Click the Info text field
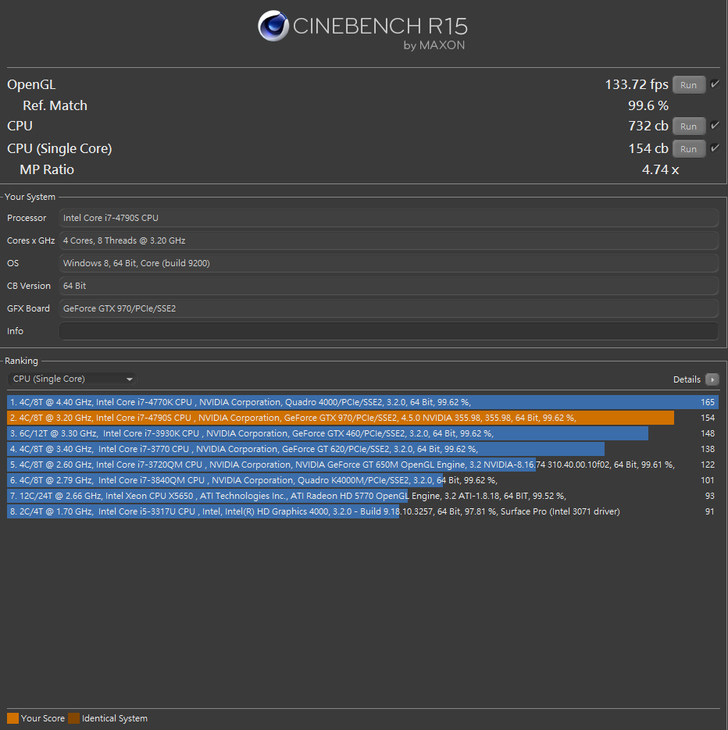The image size is (728, 730). pyautogui.click(x=388, y=331)
